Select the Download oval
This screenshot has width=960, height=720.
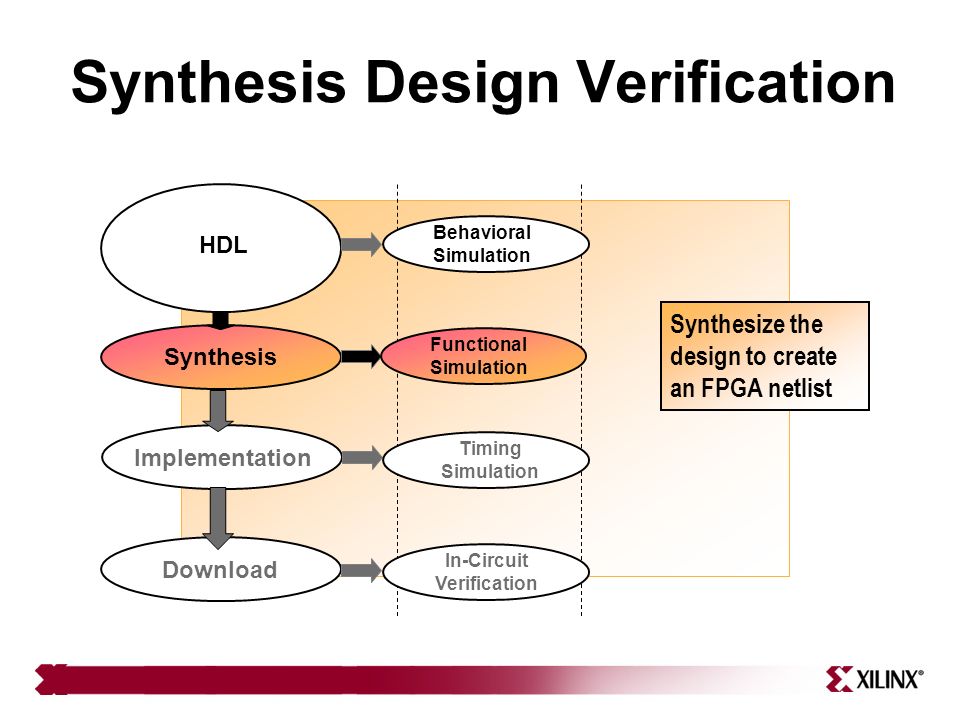click(x=220, y=569)
